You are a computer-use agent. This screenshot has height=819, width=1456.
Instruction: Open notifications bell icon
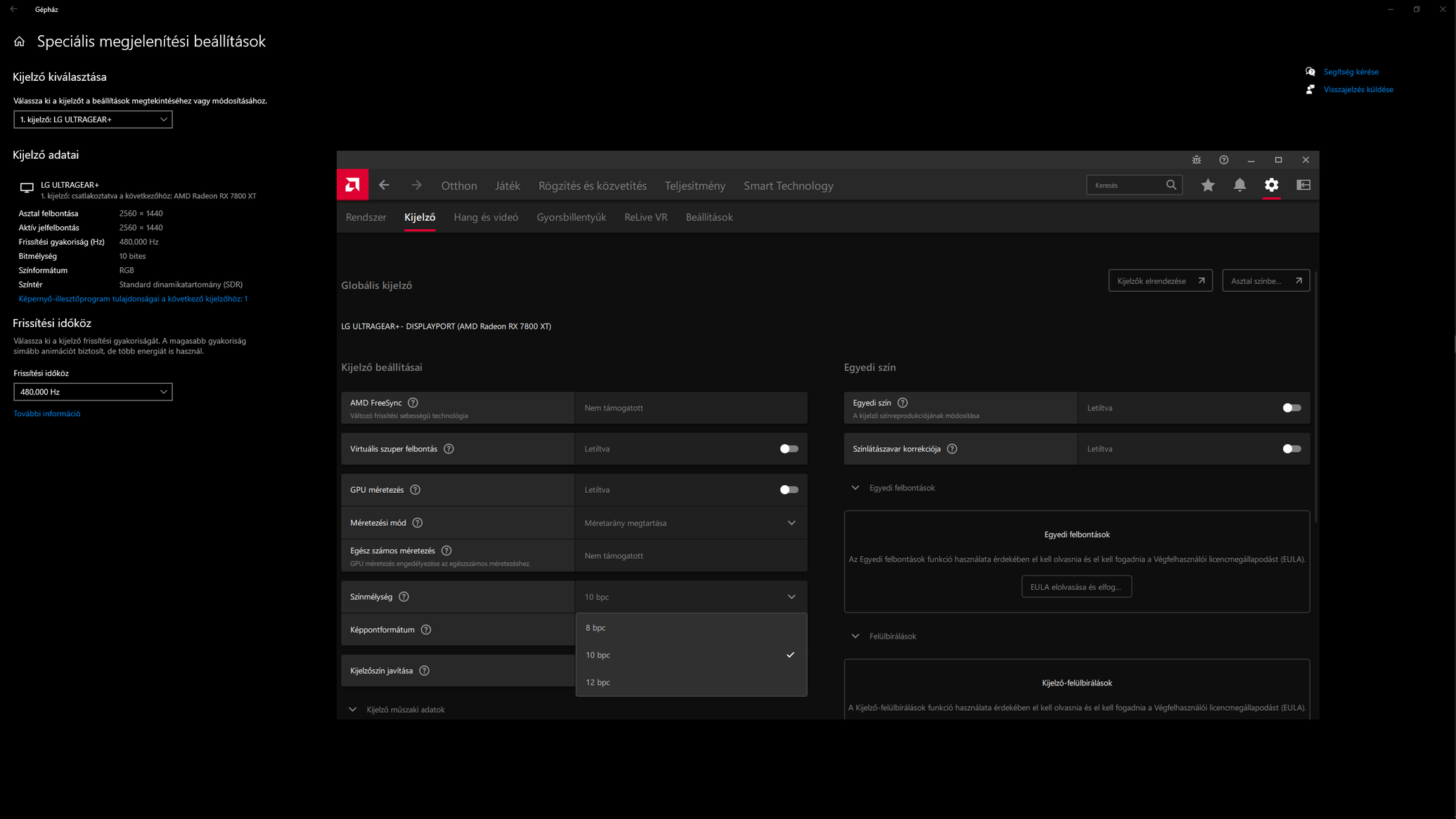[1239, 185]
